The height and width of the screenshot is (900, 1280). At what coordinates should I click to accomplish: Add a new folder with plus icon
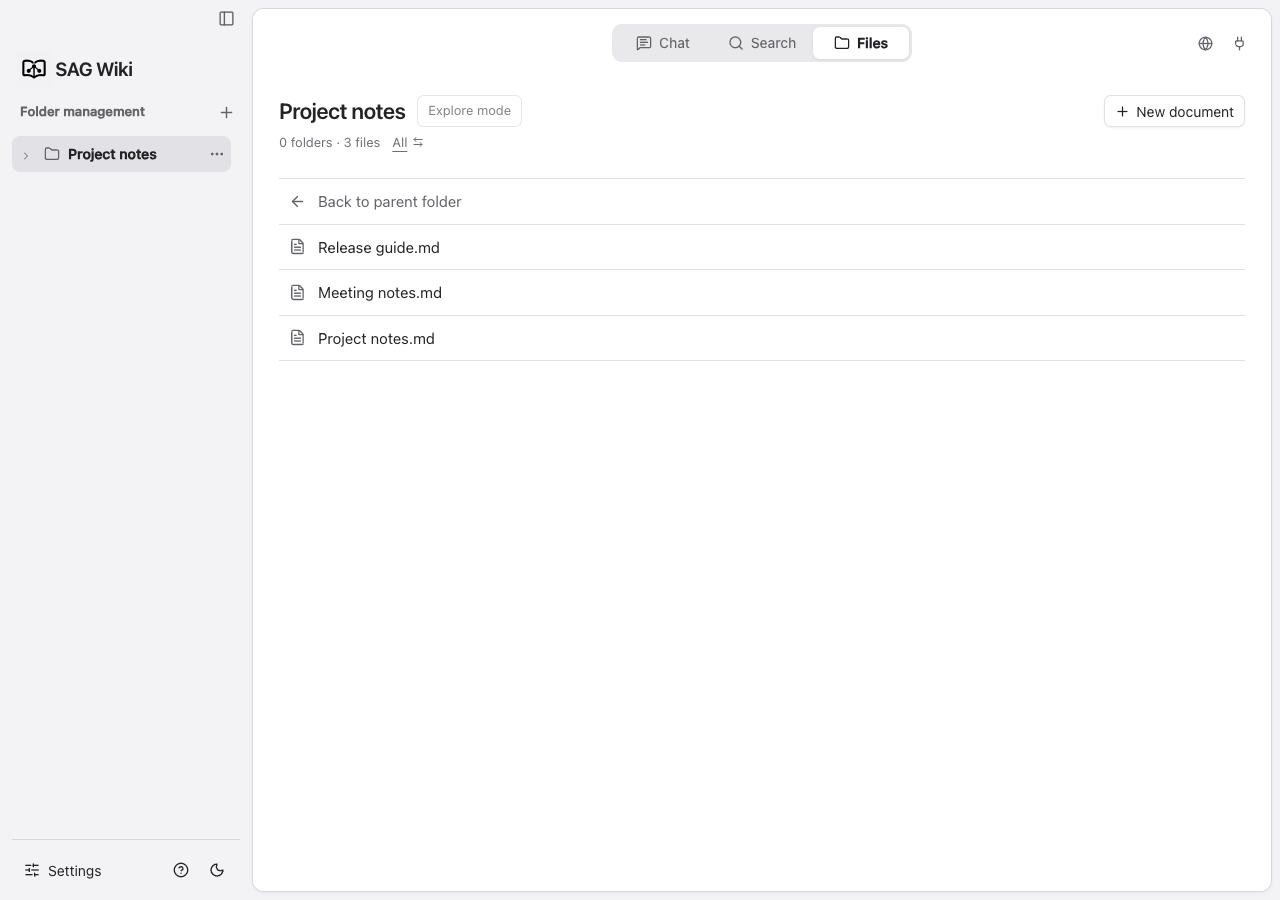(226, 112)
